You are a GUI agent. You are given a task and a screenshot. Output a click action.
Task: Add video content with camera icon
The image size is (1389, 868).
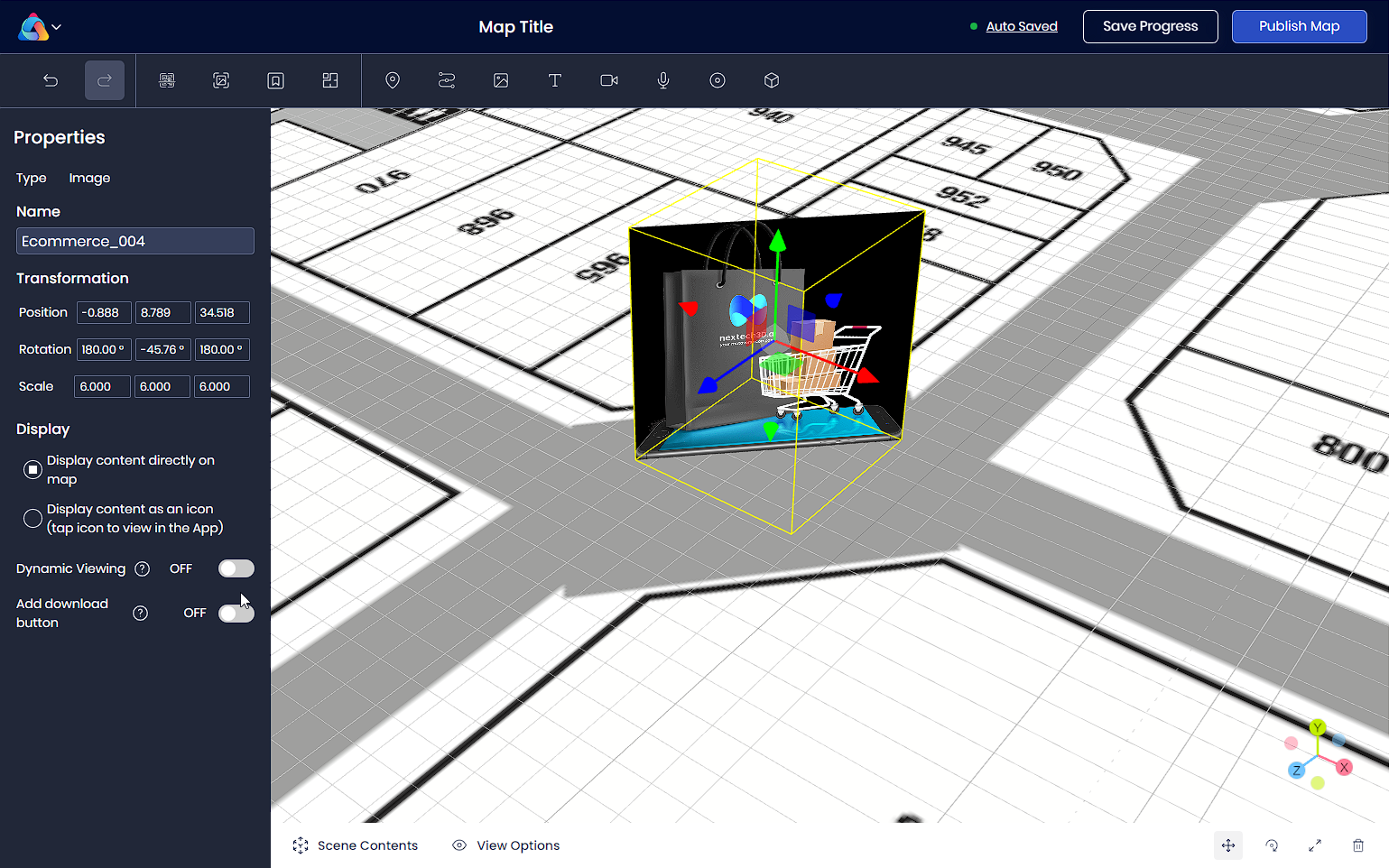coord(609,80)
